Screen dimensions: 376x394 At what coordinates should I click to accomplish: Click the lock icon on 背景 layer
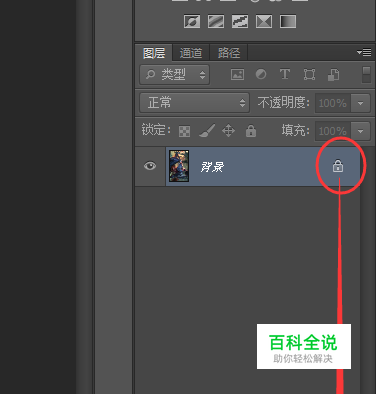tap(338, 166)
